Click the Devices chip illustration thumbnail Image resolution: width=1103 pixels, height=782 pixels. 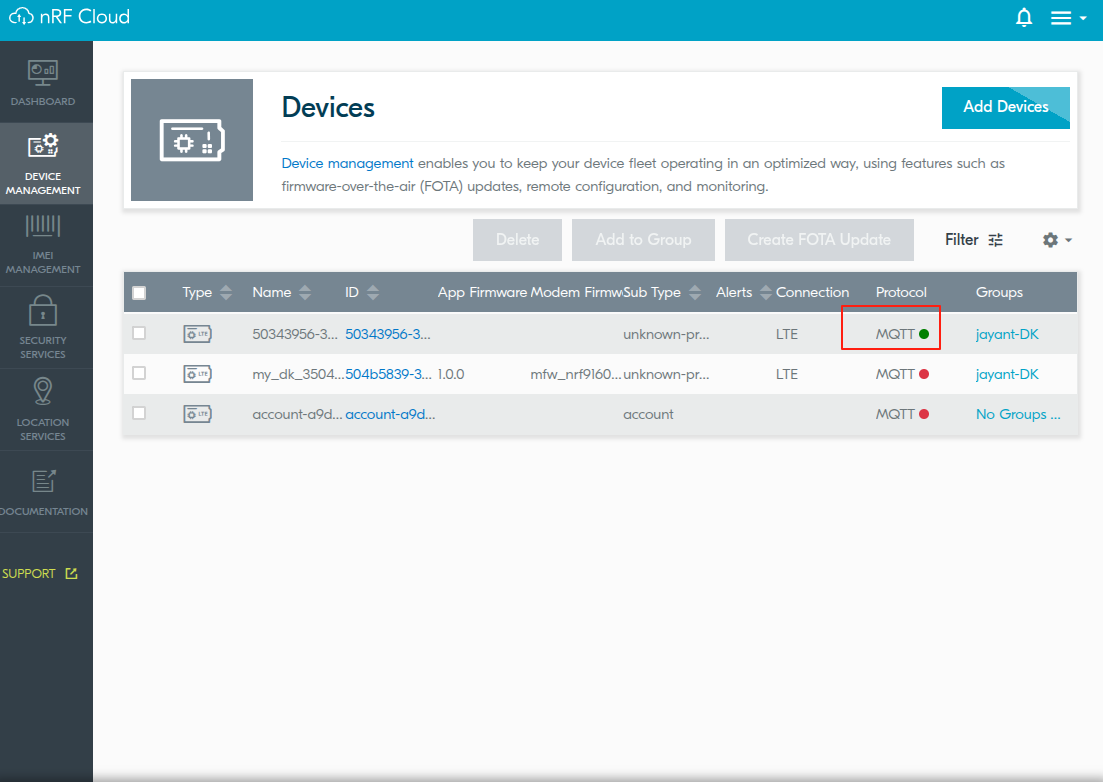[192, 140]
